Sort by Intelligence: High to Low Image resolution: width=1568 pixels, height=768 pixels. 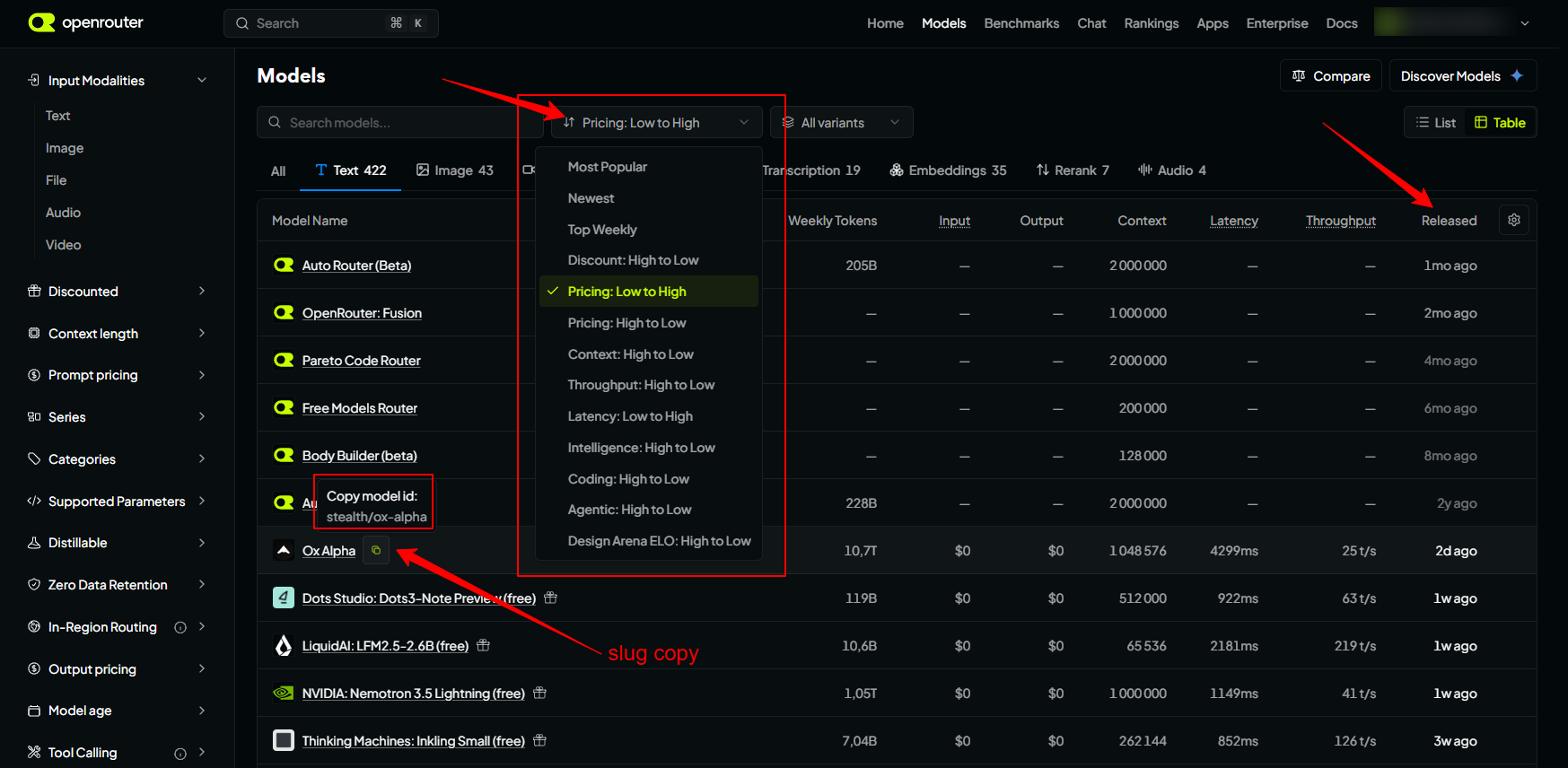point(649,448)
